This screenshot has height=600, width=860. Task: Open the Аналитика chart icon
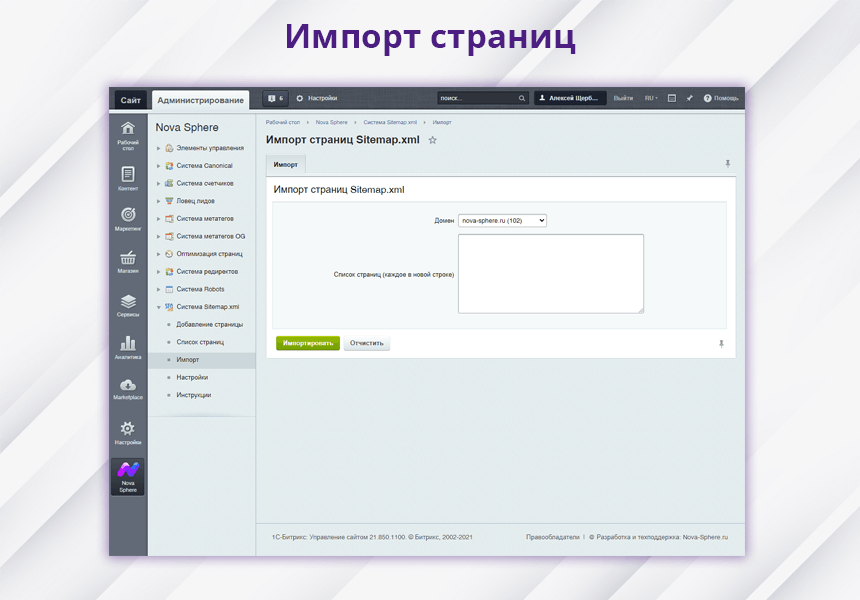point(128,346)
